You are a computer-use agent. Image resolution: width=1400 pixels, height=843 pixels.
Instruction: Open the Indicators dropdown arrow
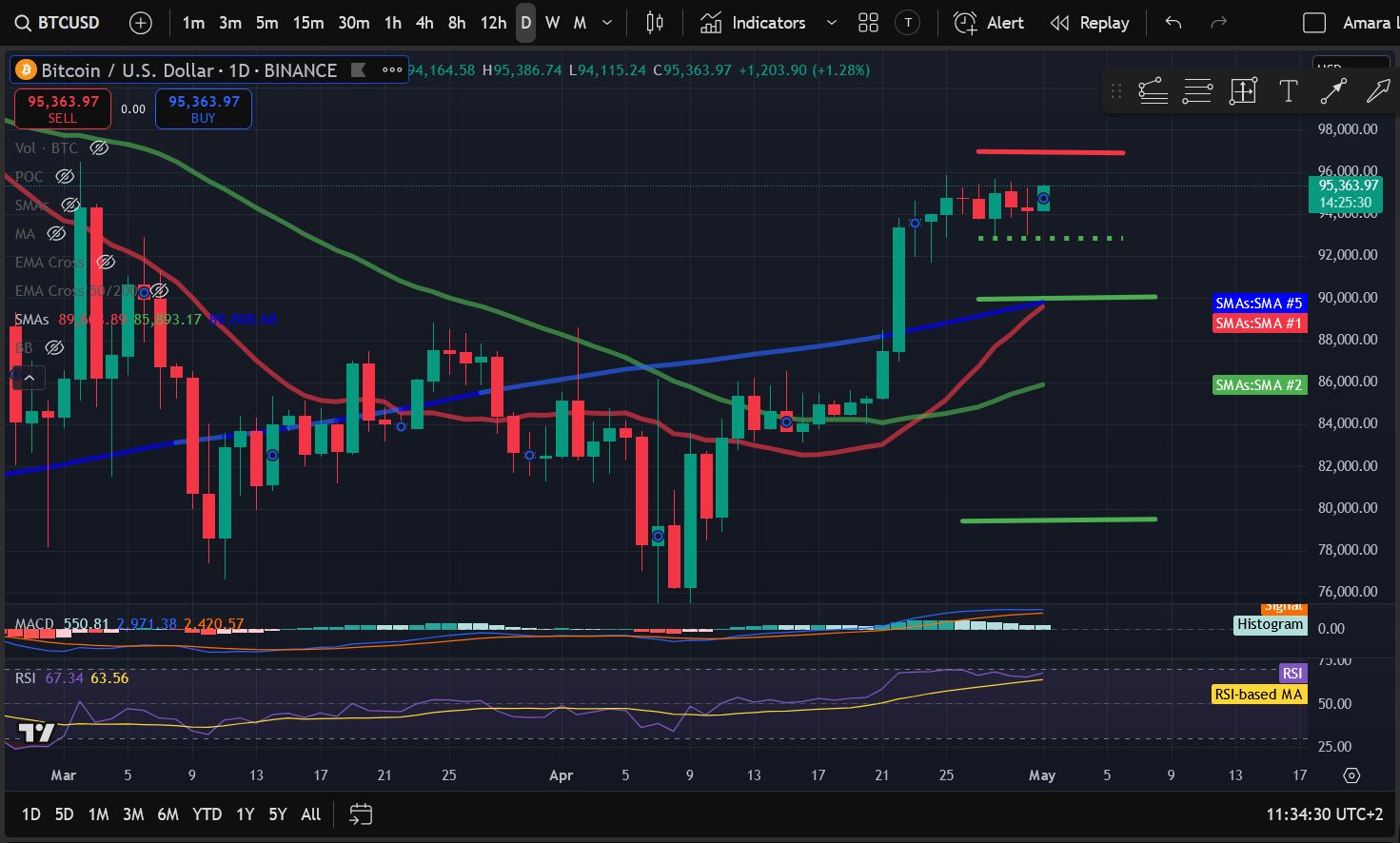pyautogui.click(x=829, y=22)
